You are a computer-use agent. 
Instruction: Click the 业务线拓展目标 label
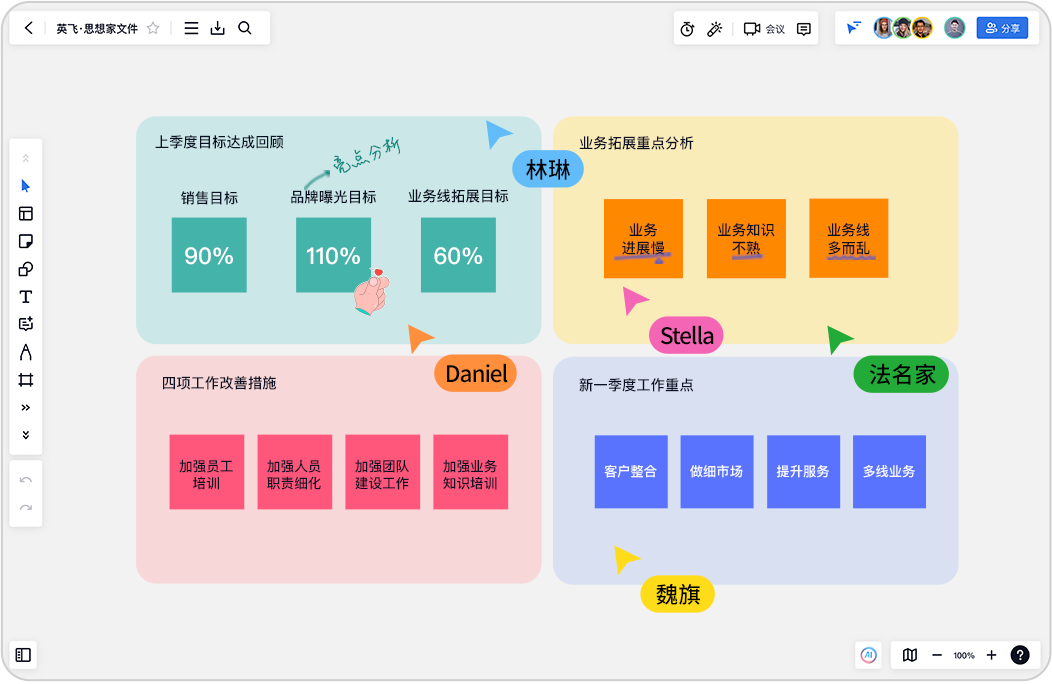coord(458,197)
